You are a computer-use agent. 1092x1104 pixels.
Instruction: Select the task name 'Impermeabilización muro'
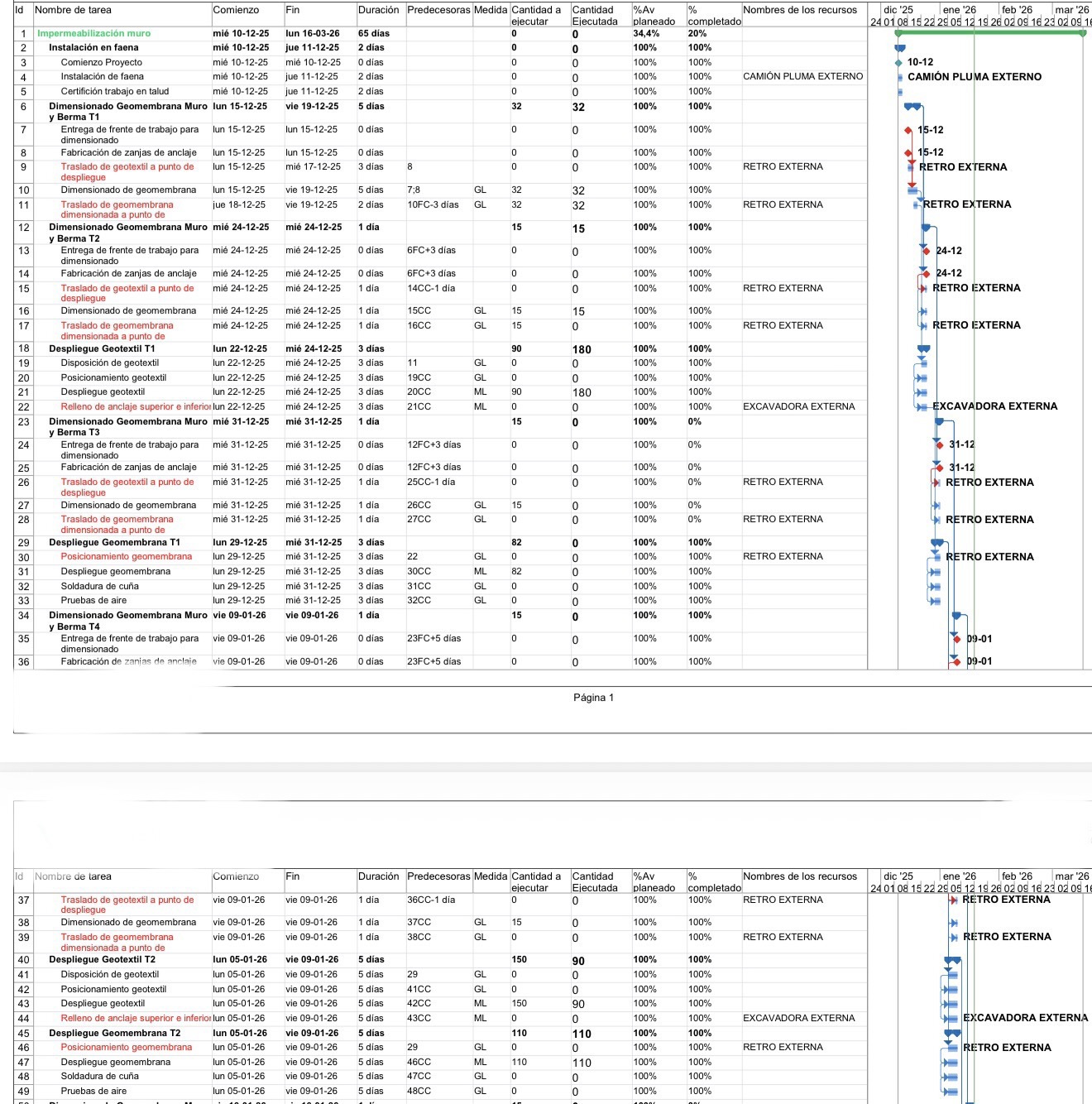click(x=94, y=34)
